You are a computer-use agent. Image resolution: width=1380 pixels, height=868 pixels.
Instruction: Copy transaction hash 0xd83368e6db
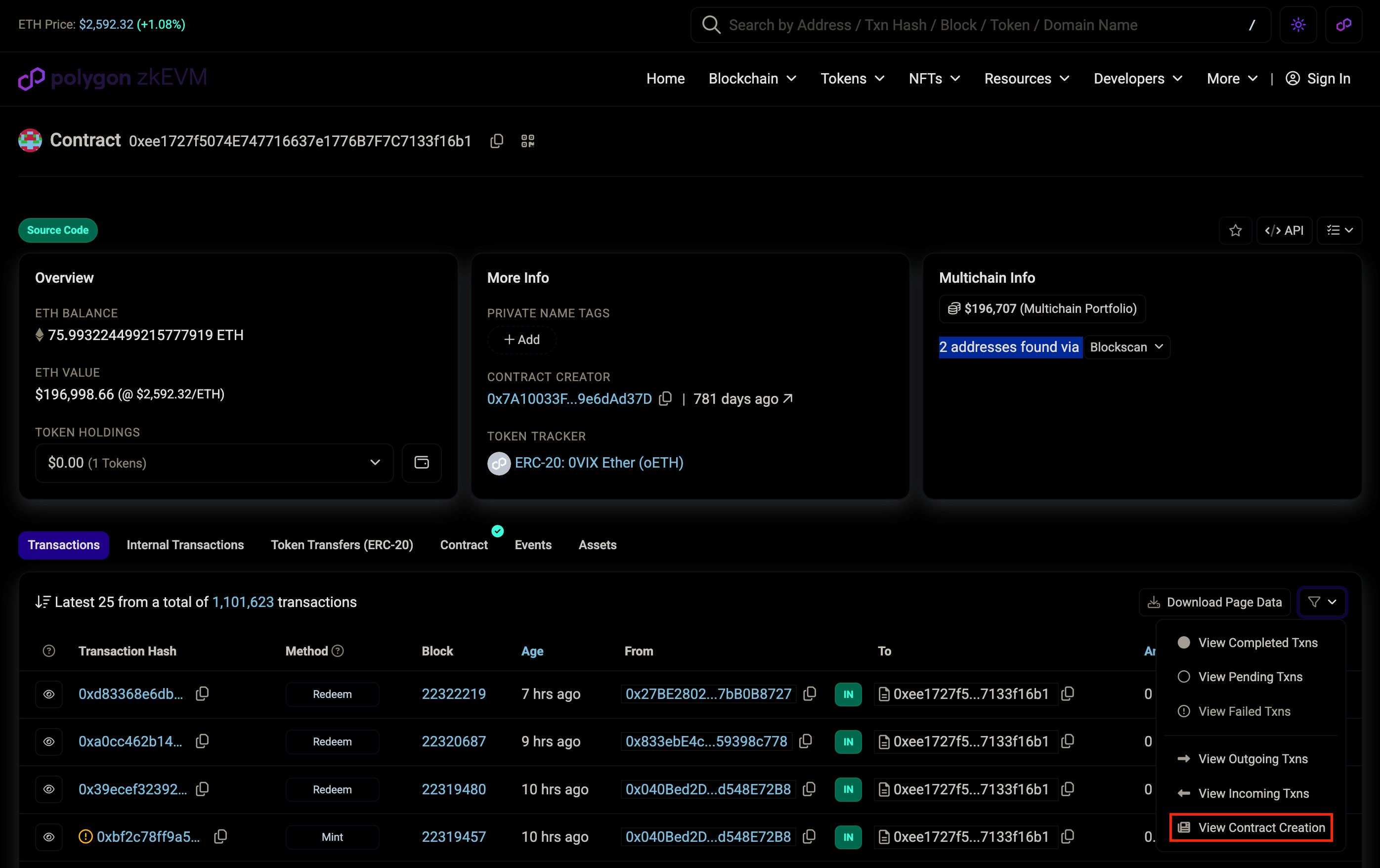point(202,694)
